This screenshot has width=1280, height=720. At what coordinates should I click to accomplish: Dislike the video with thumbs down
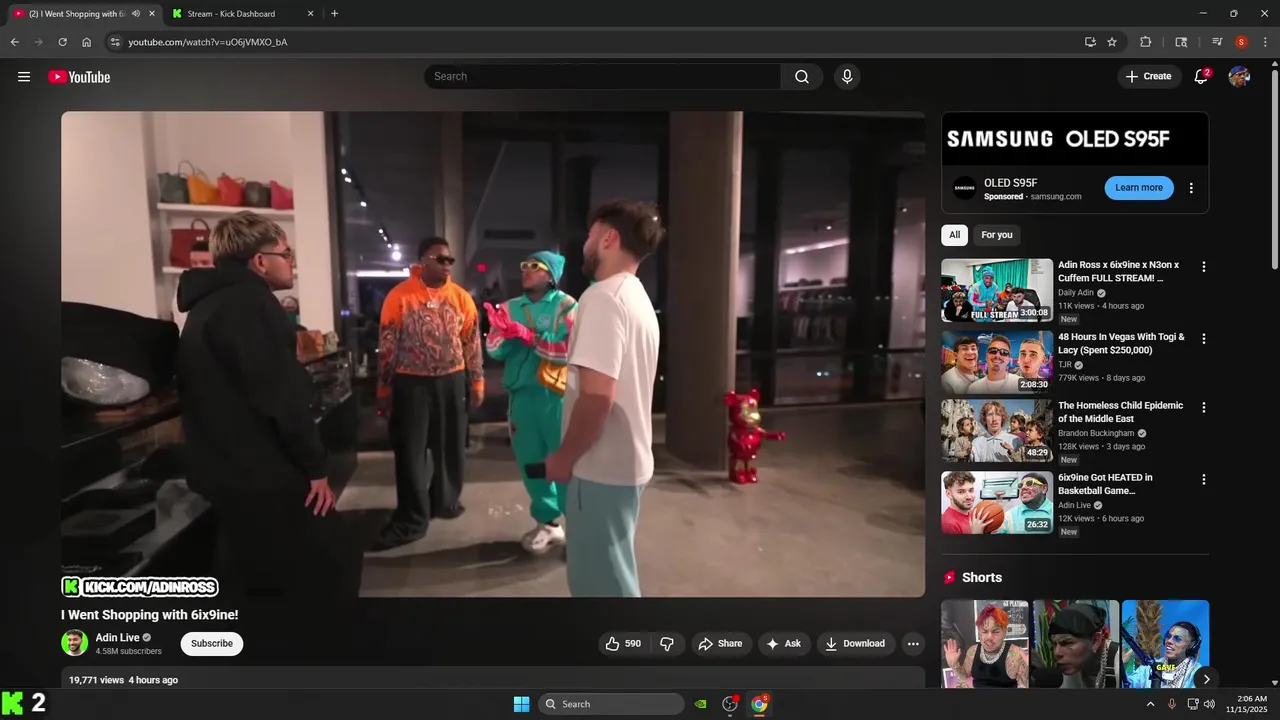(667, 644)
